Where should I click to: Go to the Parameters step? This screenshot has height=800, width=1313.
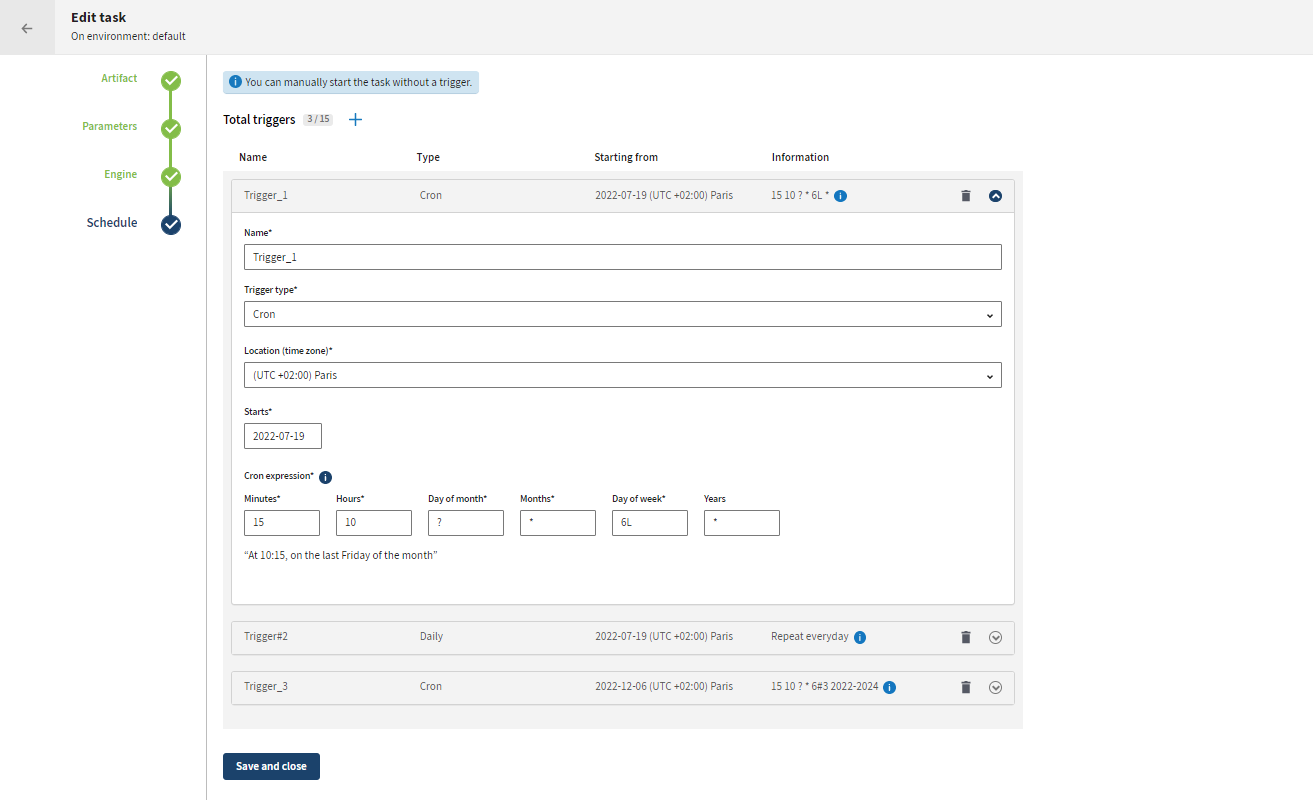pos(171,128)
